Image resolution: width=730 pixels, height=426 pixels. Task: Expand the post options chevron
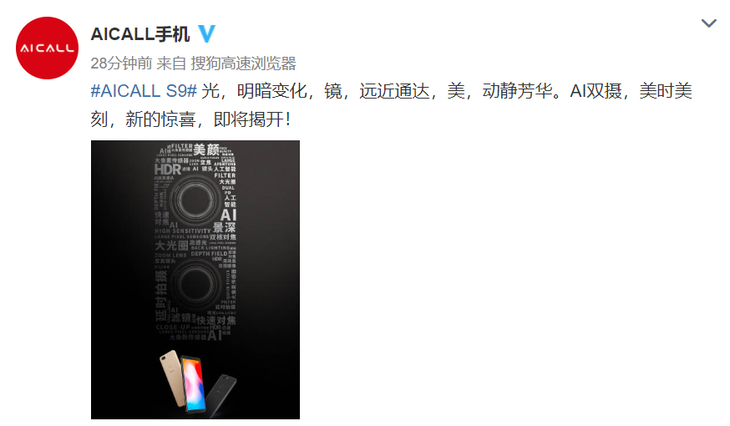point(709,23)
